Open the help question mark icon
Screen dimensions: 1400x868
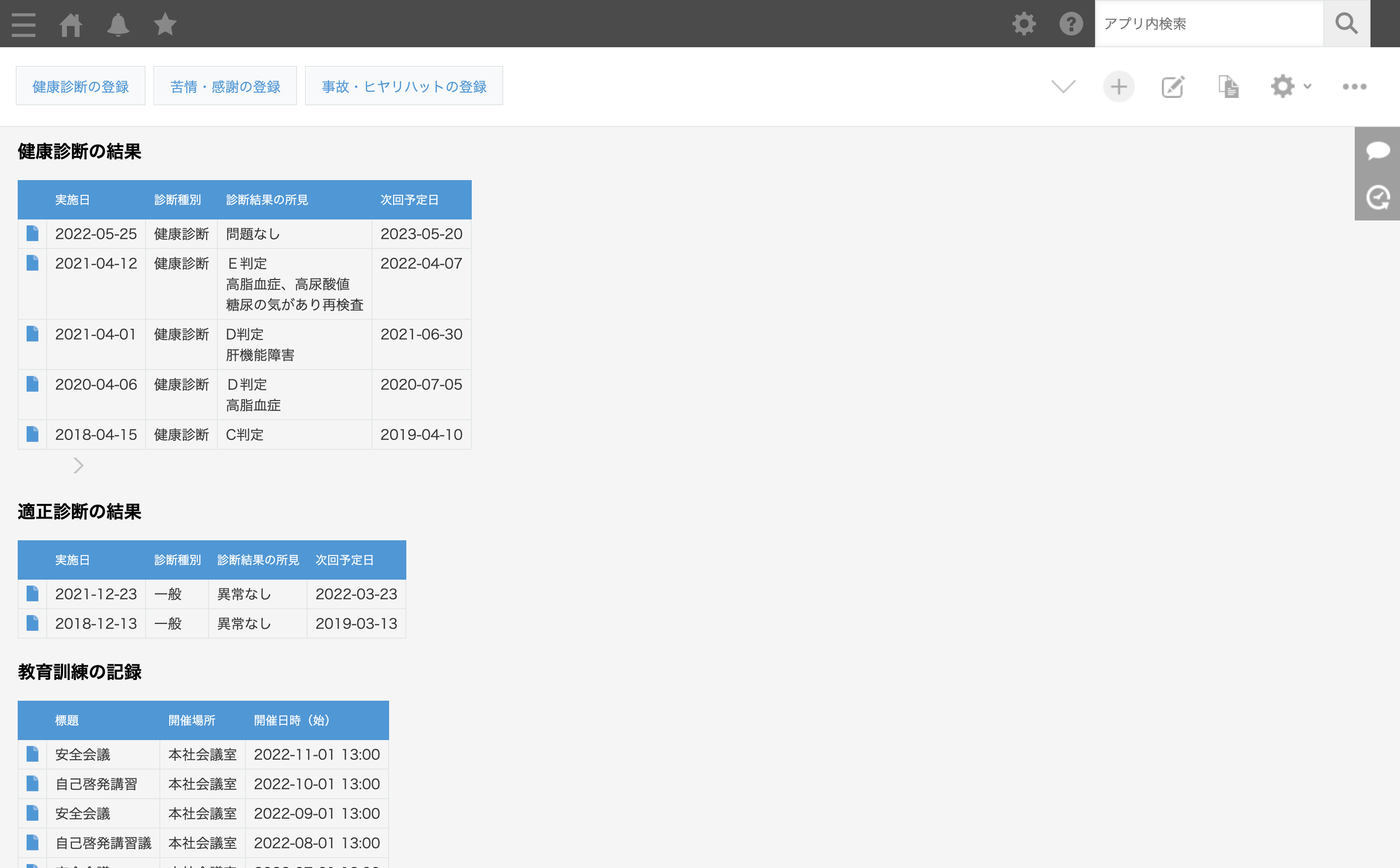1070,24
